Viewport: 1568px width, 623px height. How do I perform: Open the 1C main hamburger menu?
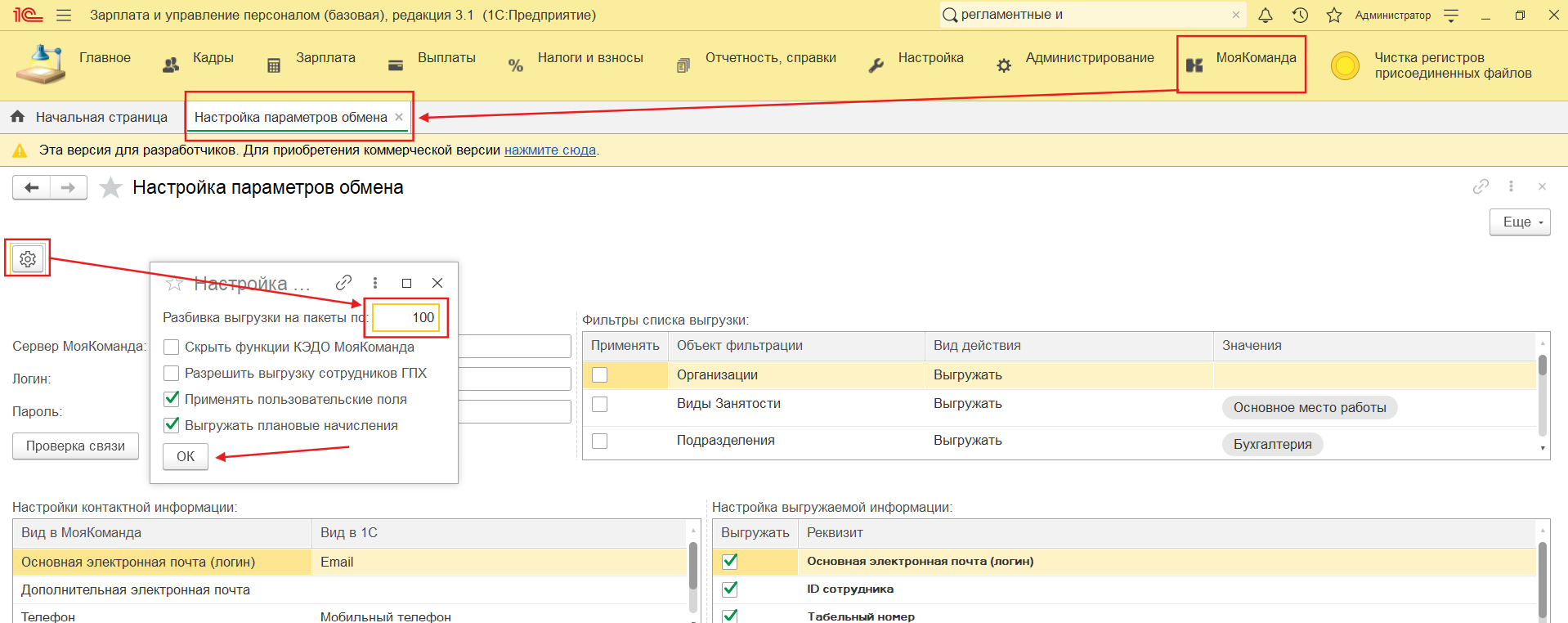click(x=64, y=16)
